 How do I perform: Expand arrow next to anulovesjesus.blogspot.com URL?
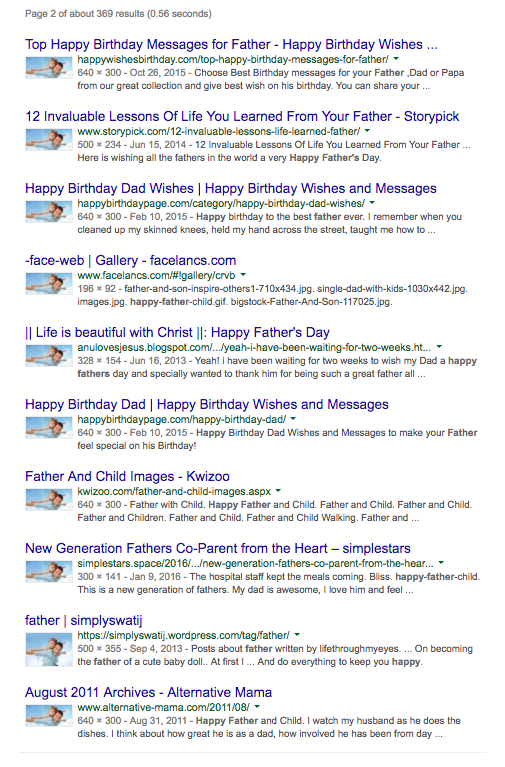pyautogui.click(x=439, y=347)
